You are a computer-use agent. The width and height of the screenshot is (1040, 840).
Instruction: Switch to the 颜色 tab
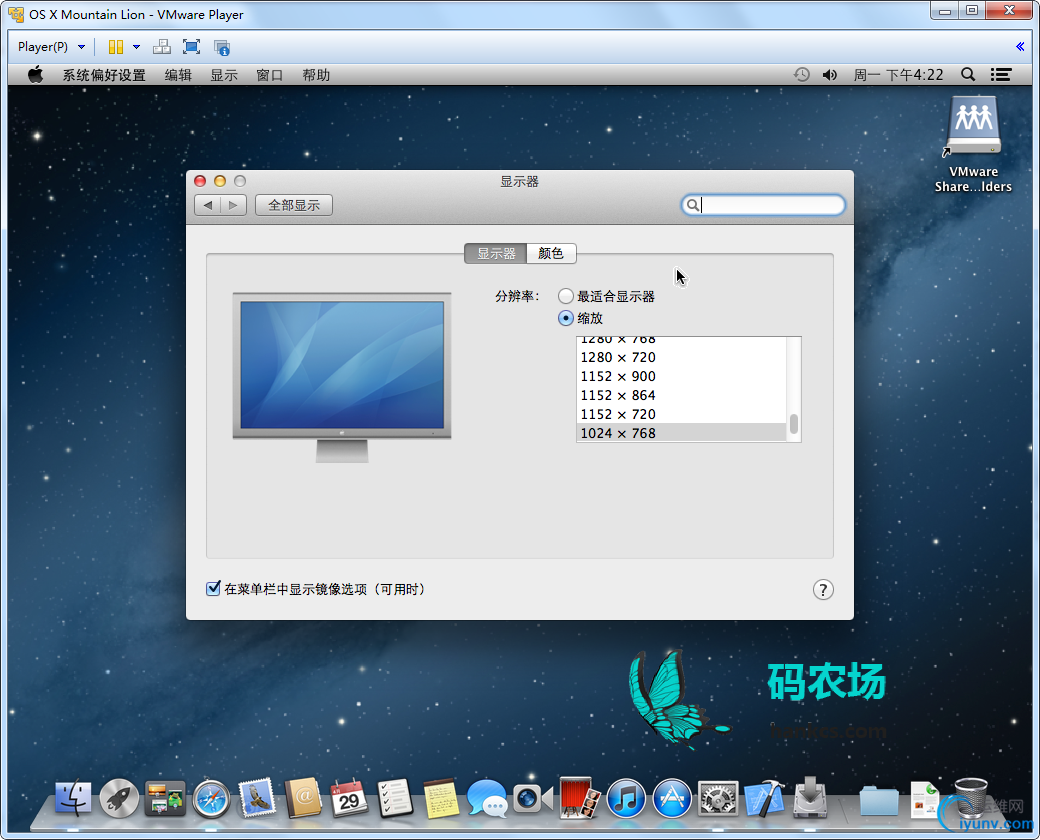point(551,253)
